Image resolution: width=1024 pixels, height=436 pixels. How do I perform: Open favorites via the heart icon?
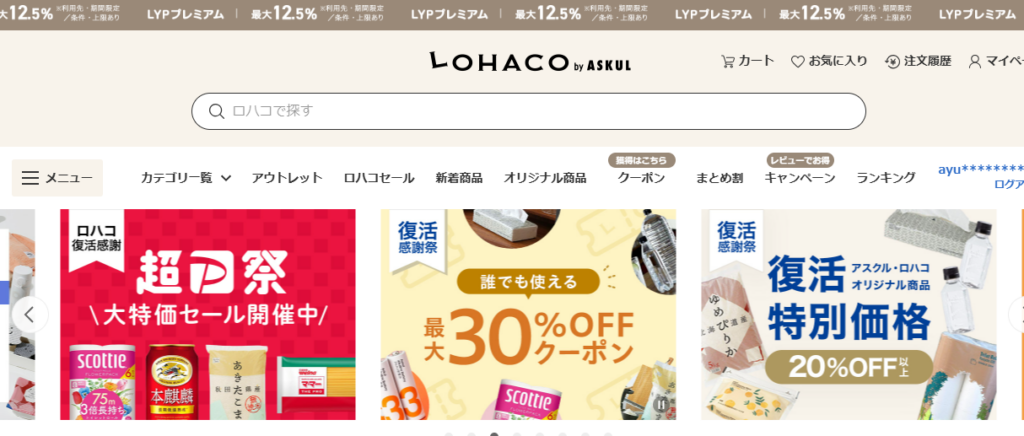click(797, 61)
